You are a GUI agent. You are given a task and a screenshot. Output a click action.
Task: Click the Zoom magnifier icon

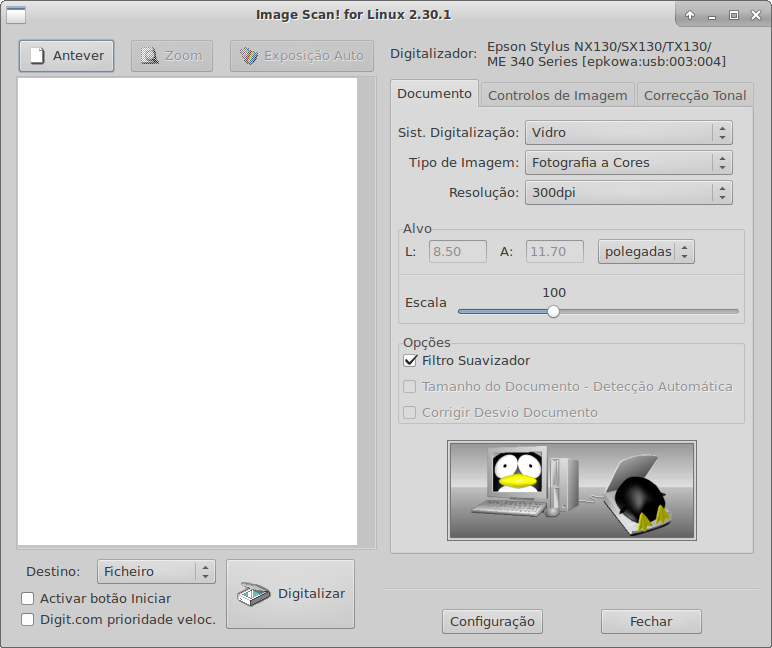150,56
